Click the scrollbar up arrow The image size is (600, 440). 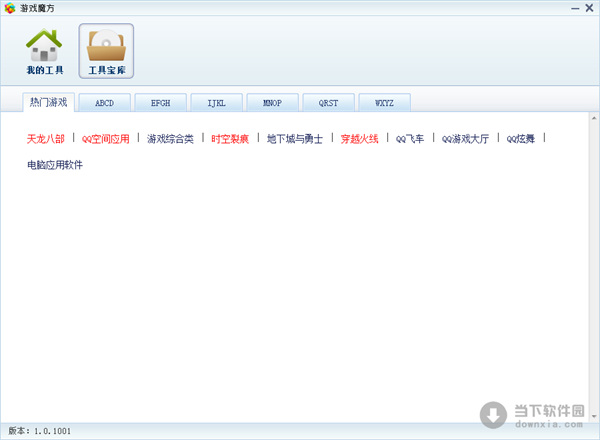pyautogui.click(x=594, y=118)
